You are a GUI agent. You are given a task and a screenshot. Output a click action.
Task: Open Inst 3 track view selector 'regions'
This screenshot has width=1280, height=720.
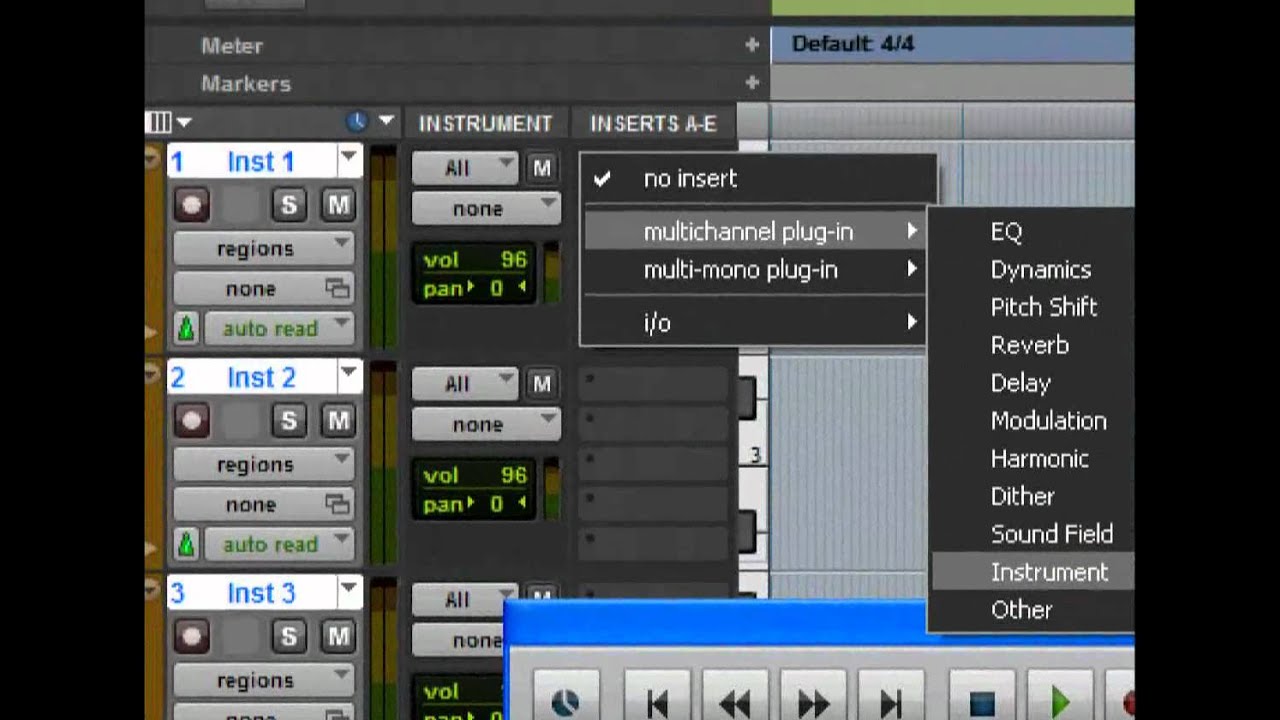coord(264,680)
